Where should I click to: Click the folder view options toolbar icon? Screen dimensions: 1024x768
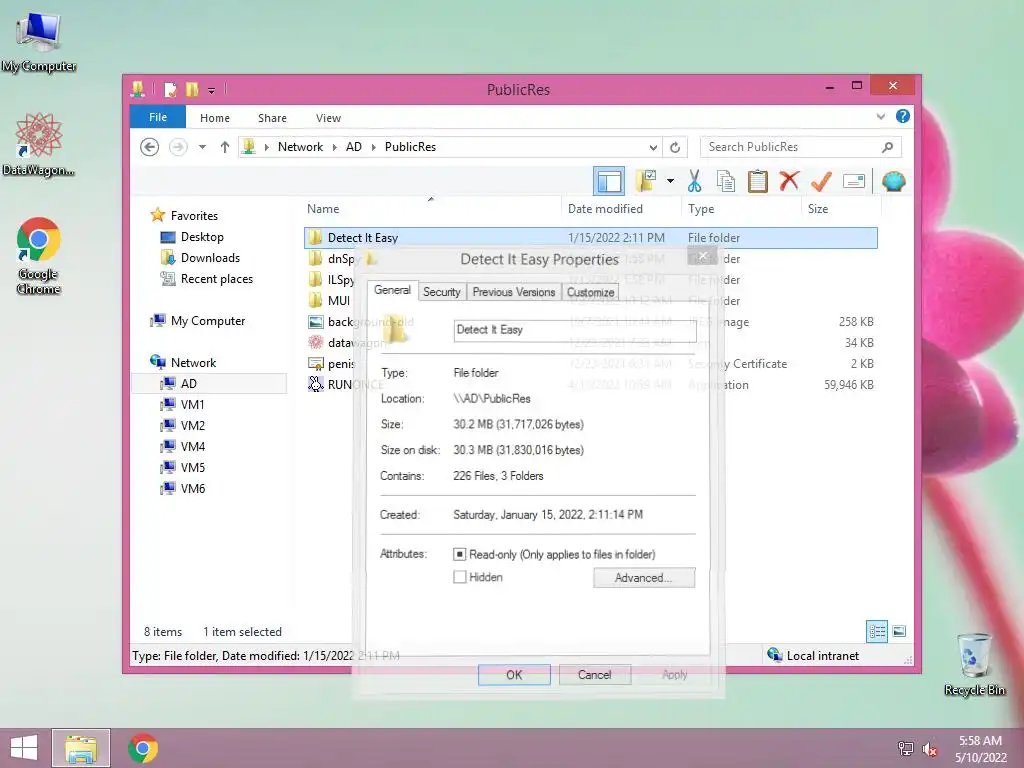coord(646,181)
